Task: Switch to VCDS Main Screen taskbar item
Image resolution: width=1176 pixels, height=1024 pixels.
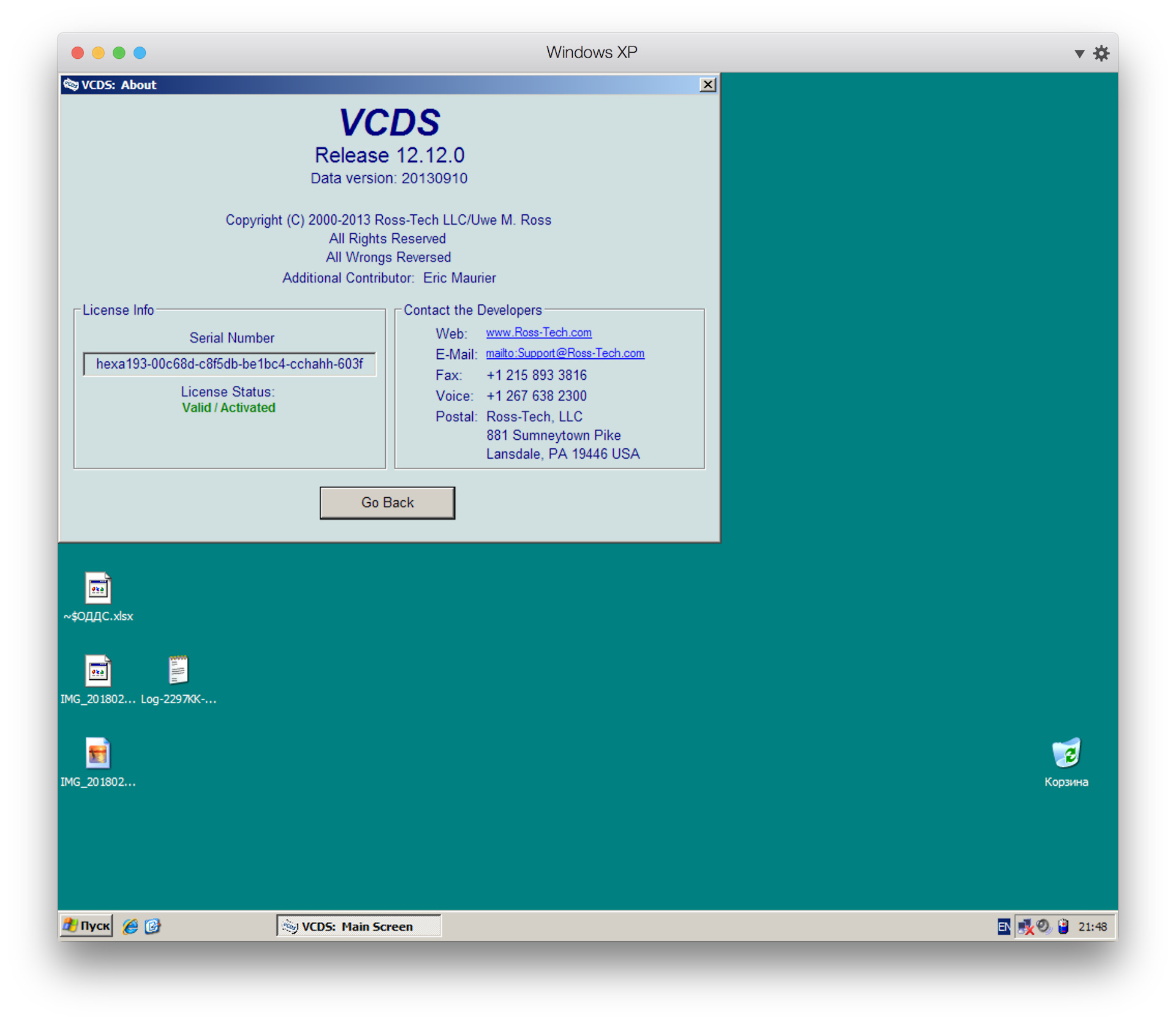Action: coord(358,926)
